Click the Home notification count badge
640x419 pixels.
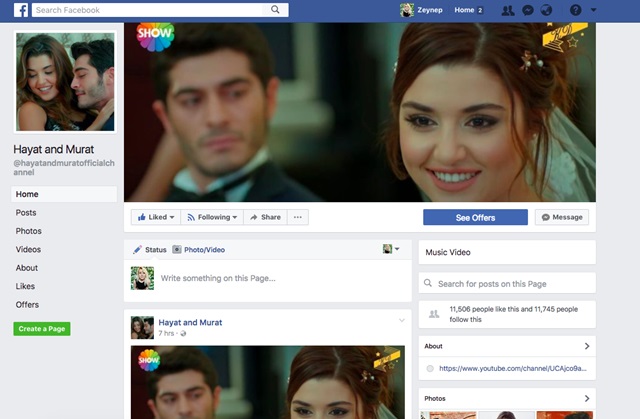[480, 10]
